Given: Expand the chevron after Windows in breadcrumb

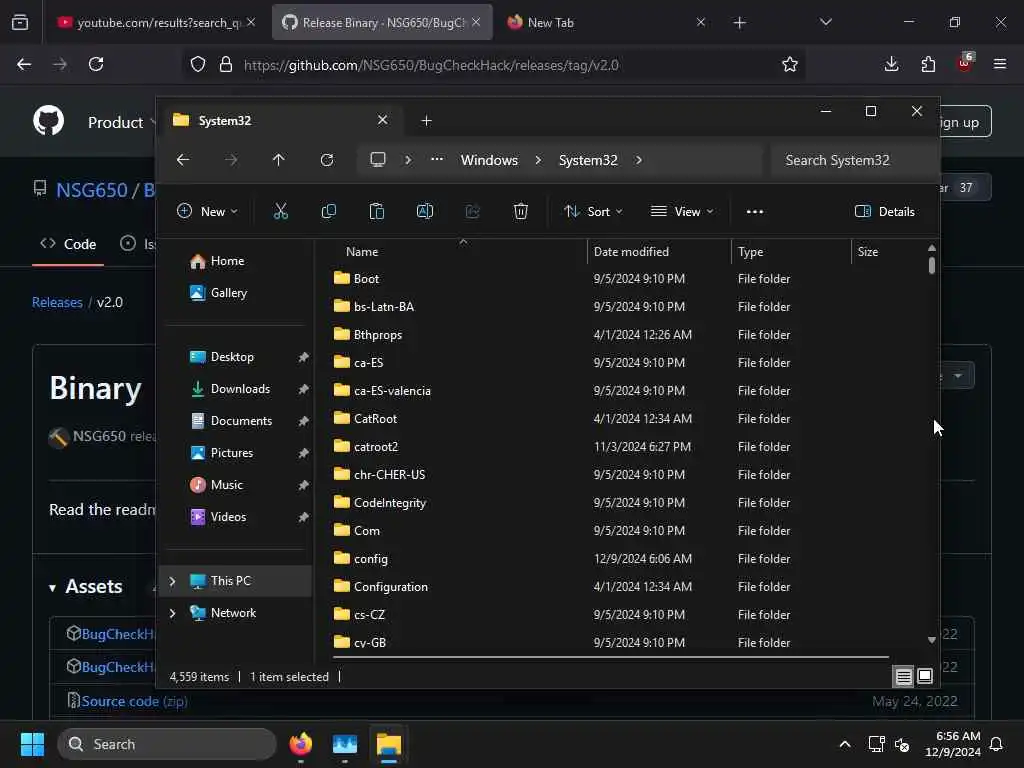Looking at the screenshot, I should (x=538, y=160).
